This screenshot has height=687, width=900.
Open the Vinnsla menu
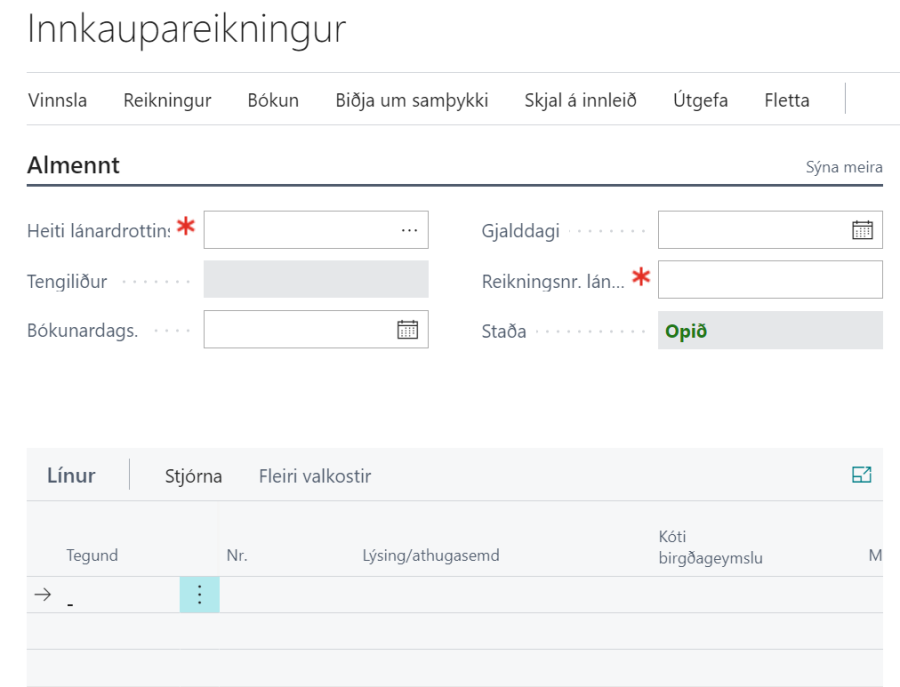coord(57,100)
